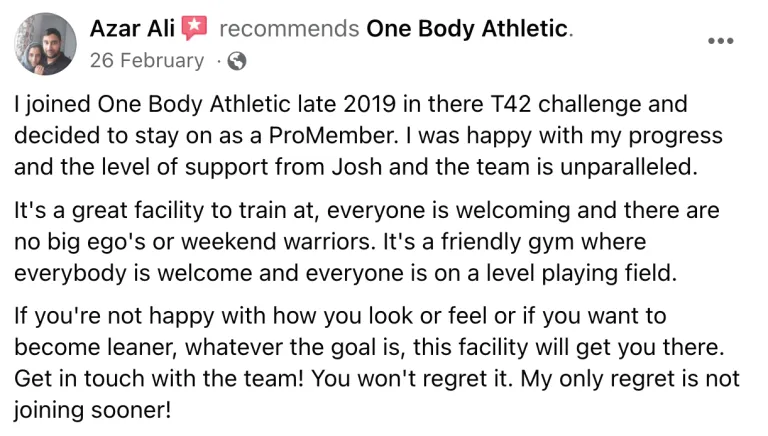This screenshot has height=436, width=768.
Task: Click "If you're not happy" paragraph start
Action: pyautogui.click(x=114, y=316)
